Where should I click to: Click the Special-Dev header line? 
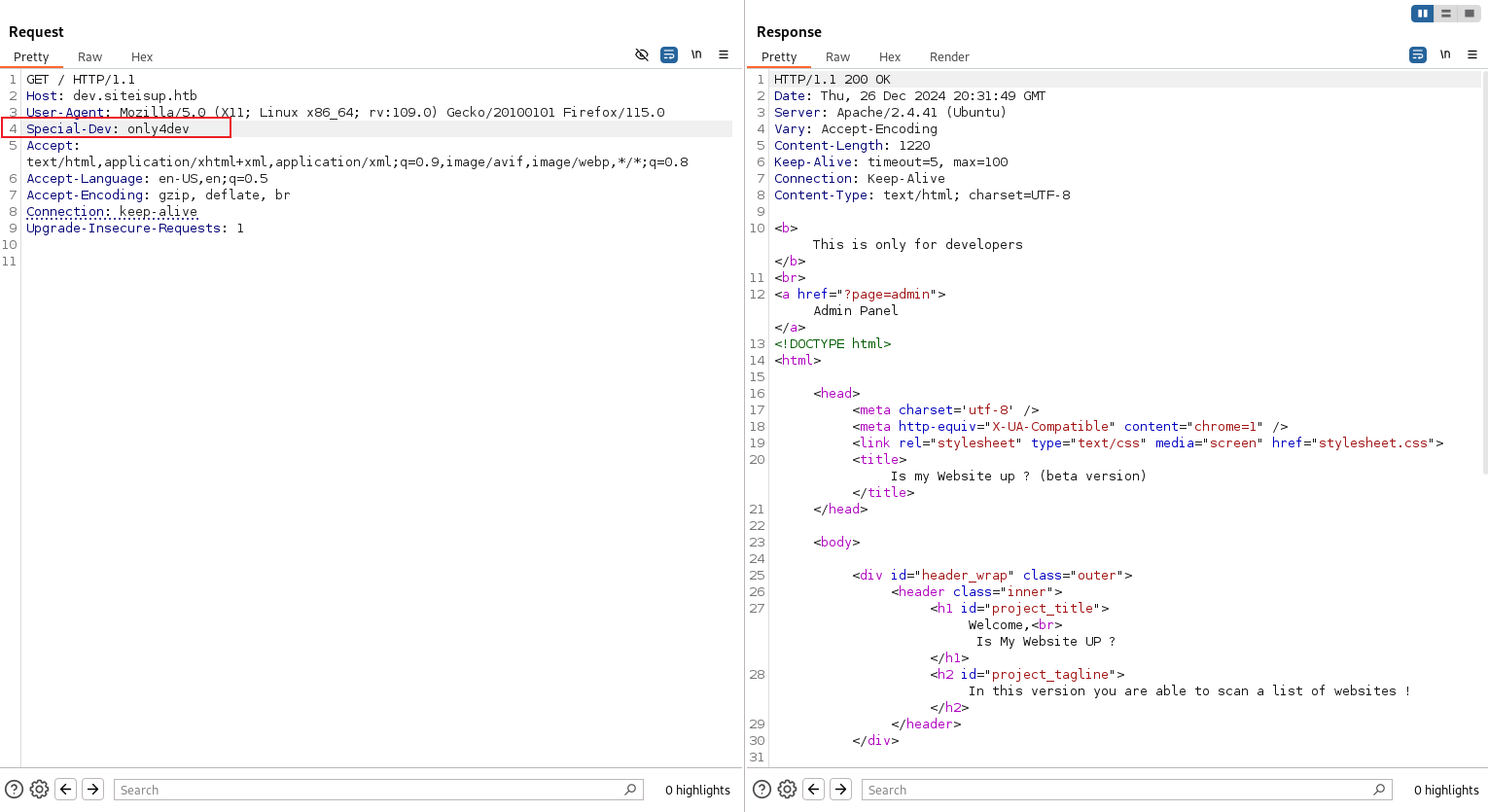click(x=108, y=128)
